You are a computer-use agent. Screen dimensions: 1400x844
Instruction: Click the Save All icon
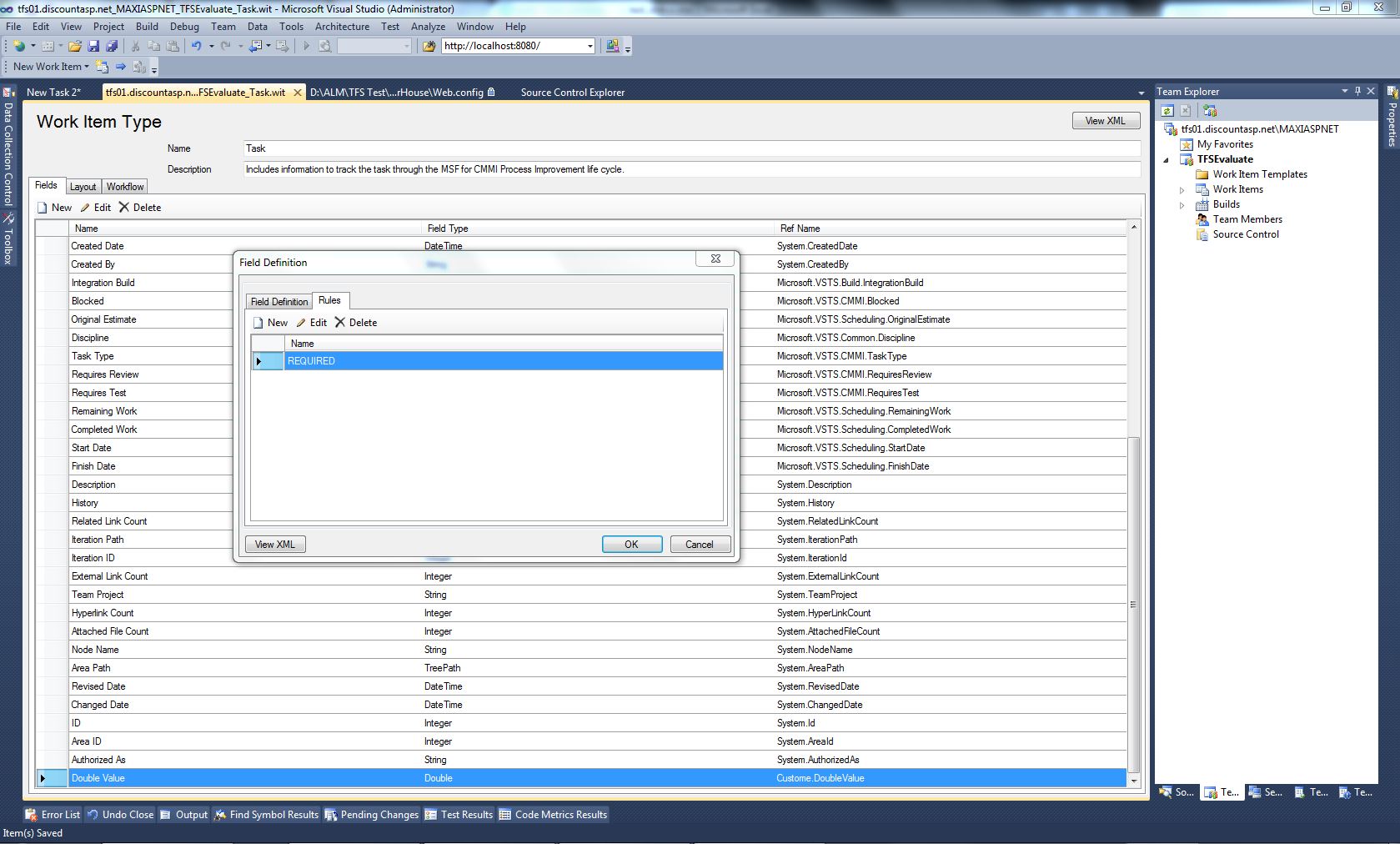click(112, 46)
